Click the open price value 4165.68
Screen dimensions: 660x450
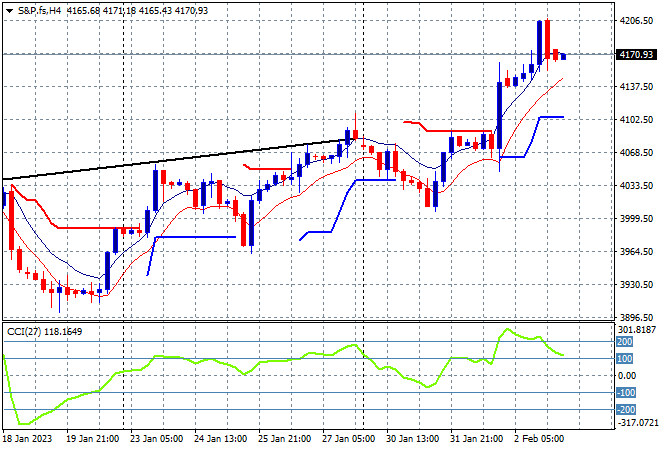coord(83,11)
